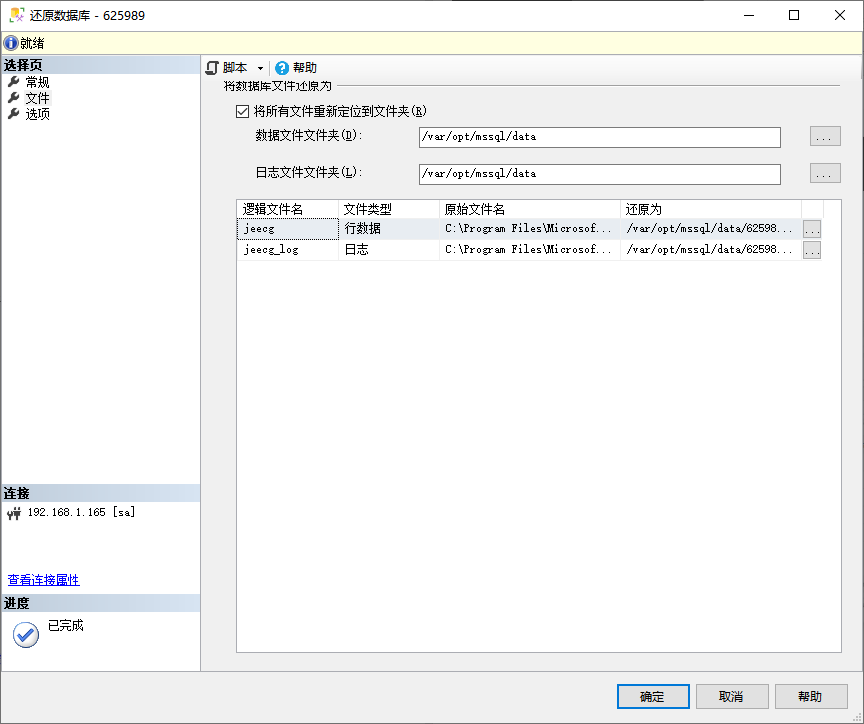Select the jeecg_log logical file row
The width and height of the screenshot is (864, 724).
pyautogui.click(x=288, y=250)
